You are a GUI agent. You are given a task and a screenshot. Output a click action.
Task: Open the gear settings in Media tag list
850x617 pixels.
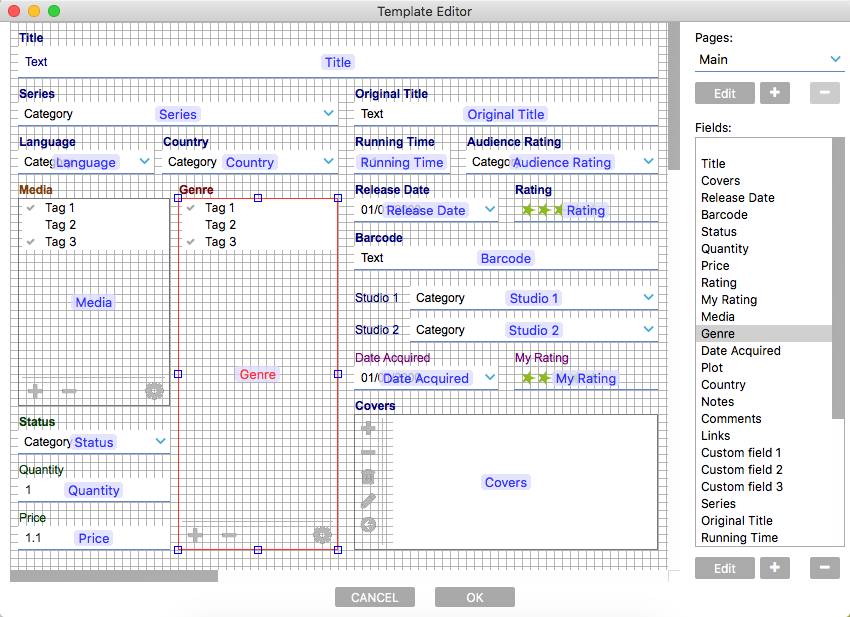tap(154, 390)
